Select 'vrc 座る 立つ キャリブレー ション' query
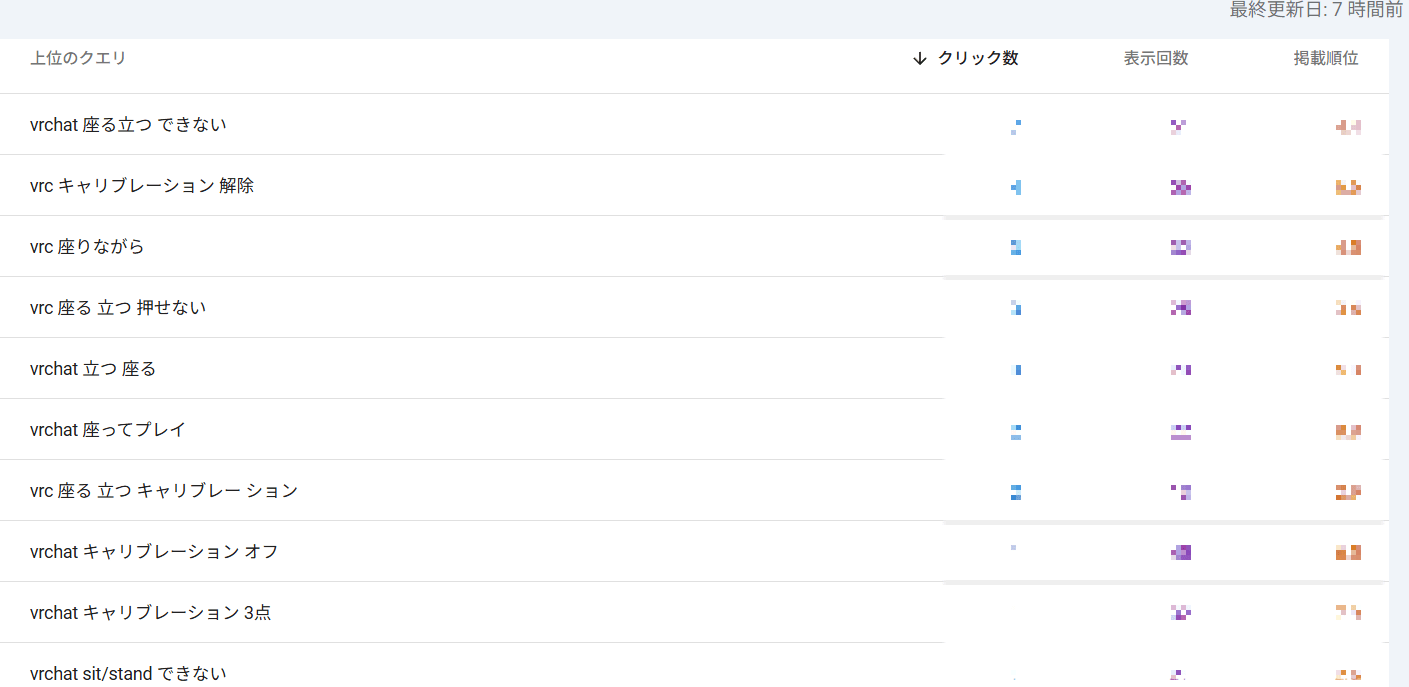 tap(164, 491)
